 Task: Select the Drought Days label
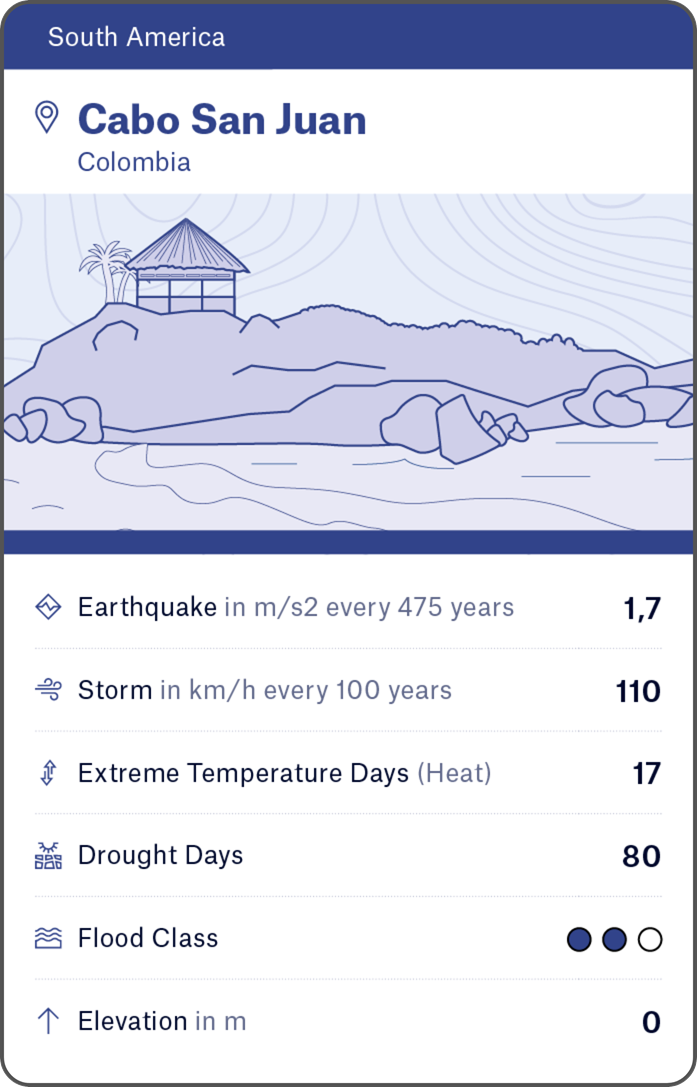click(x=160, y=856)
